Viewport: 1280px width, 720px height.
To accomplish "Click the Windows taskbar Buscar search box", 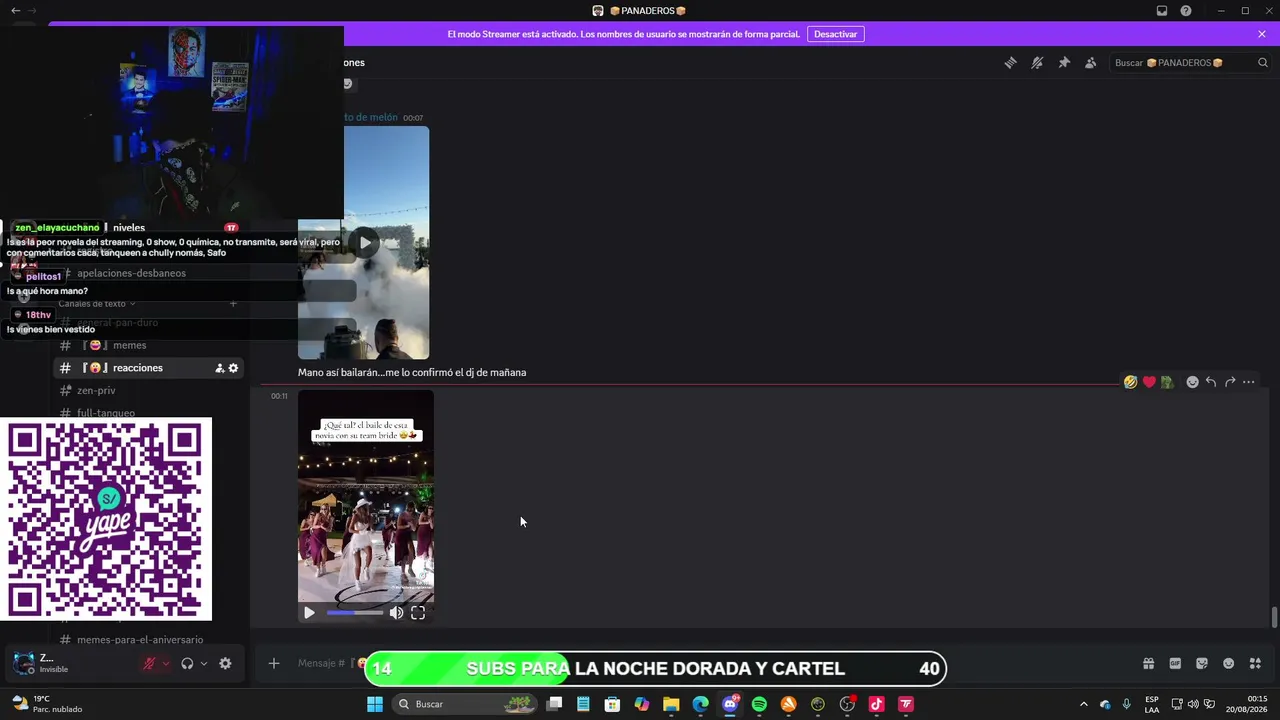I will click(465, 704).
